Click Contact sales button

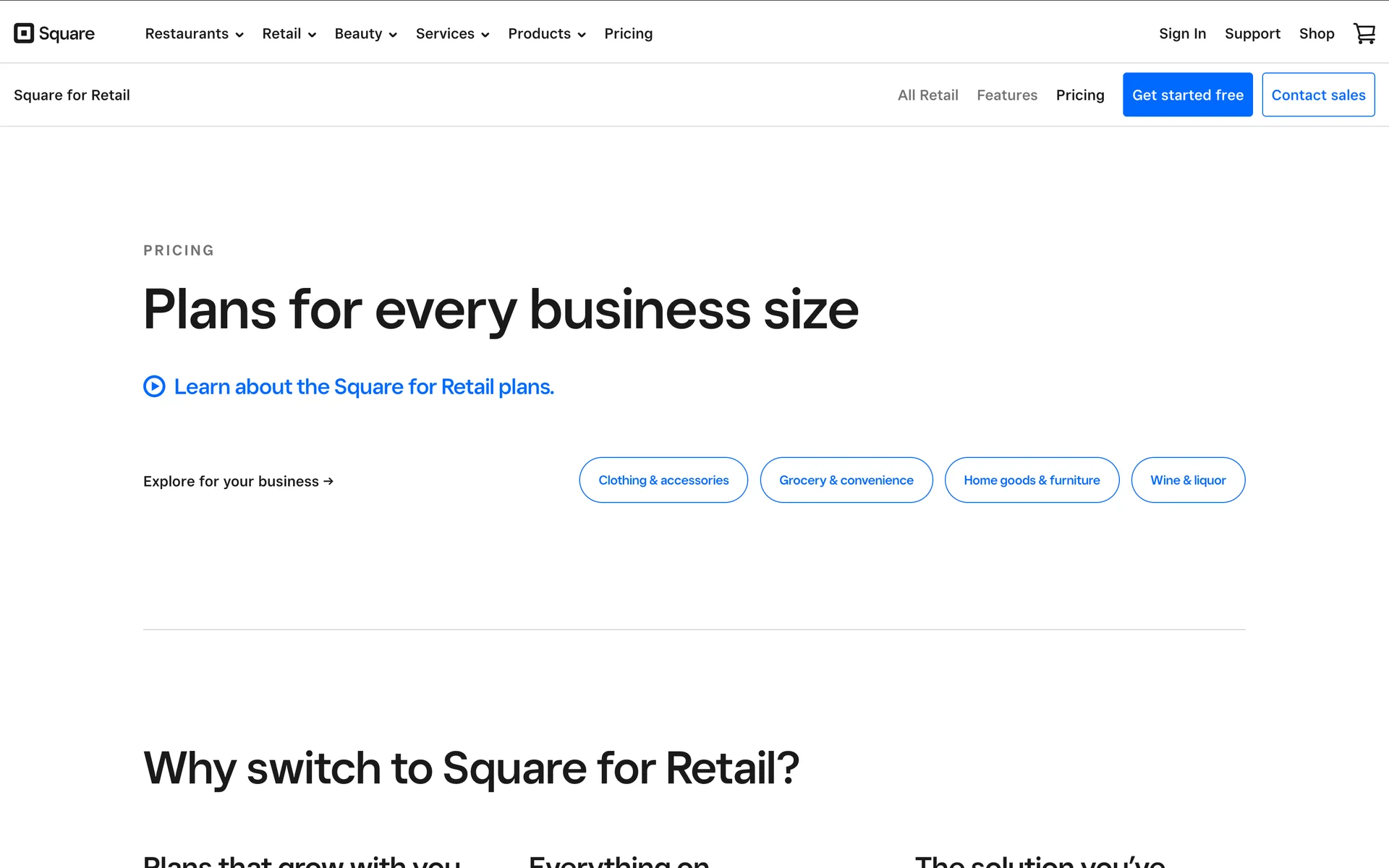click(x=1318, y=95)
